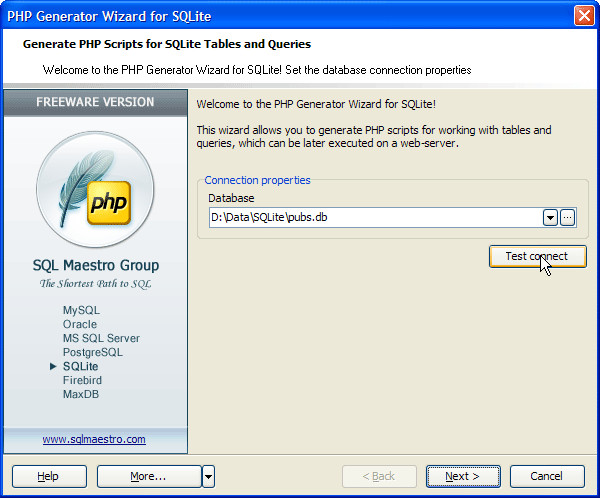Open the database history dropdown arrow
Viewport: 600px width, 498px height.
(550, 218)
